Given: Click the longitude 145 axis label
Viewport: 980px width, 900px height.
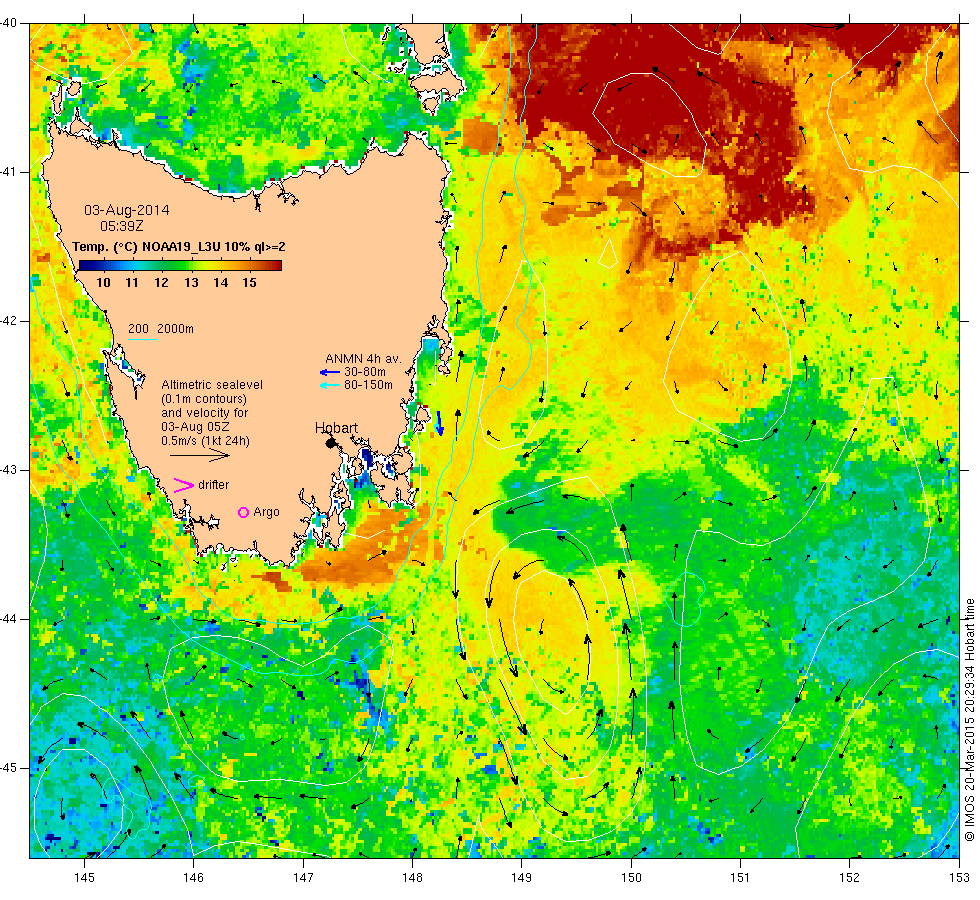Looking at the screenshot, I should (84, 878).
